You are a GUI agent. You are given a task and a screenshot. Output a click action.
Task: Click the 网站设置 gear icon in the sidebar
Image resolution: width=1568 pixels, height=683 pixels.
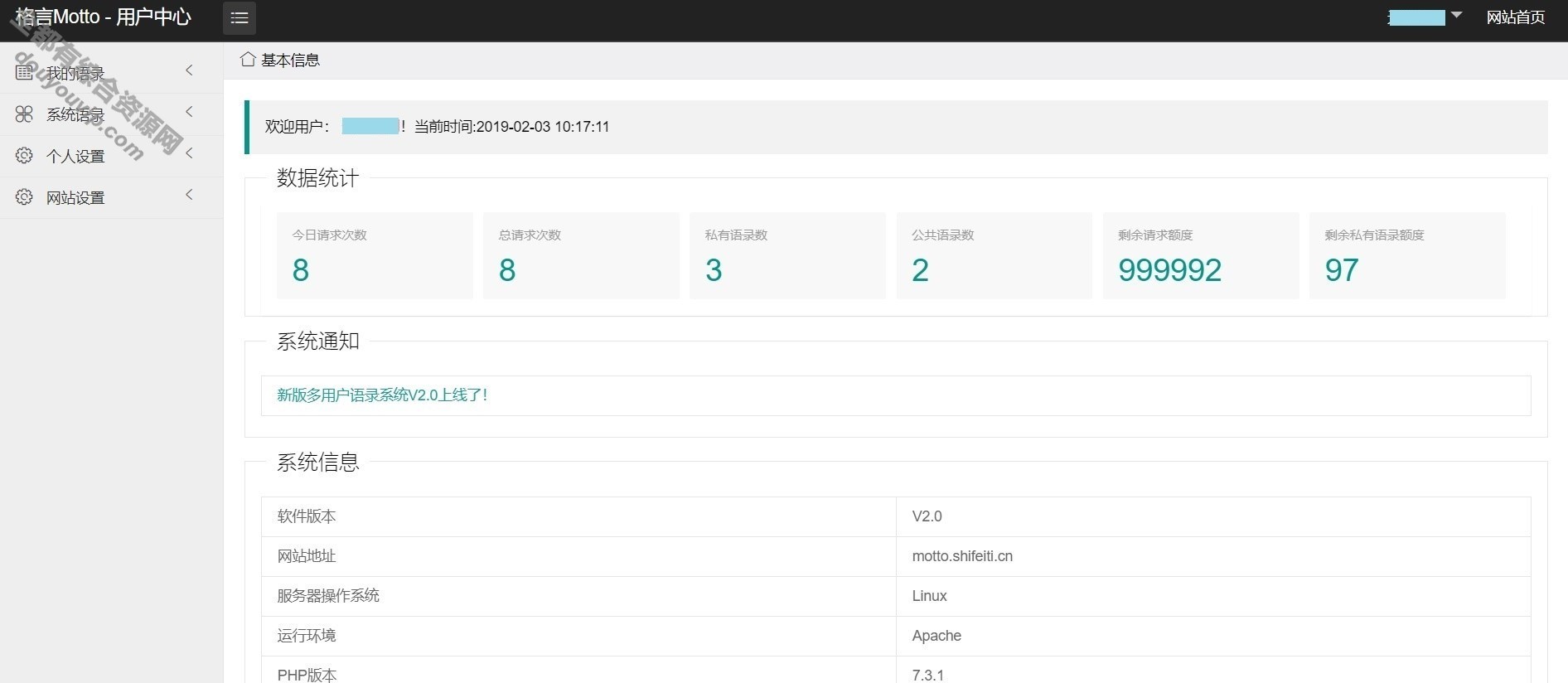24,196
